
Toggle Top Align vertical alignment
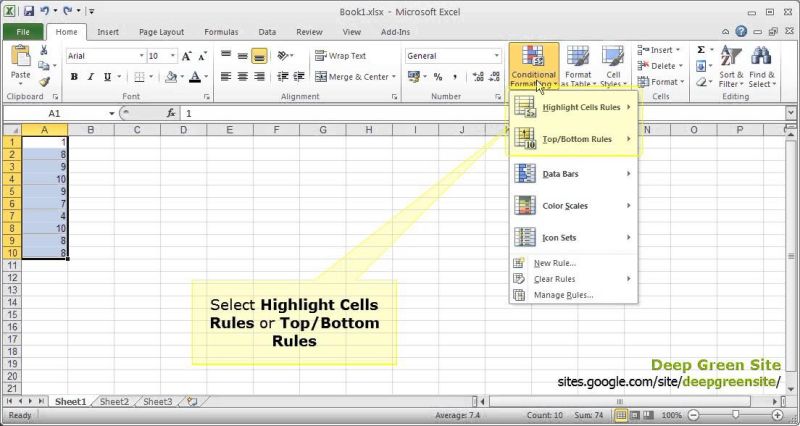pyautogui.click(x=226, y=56)
